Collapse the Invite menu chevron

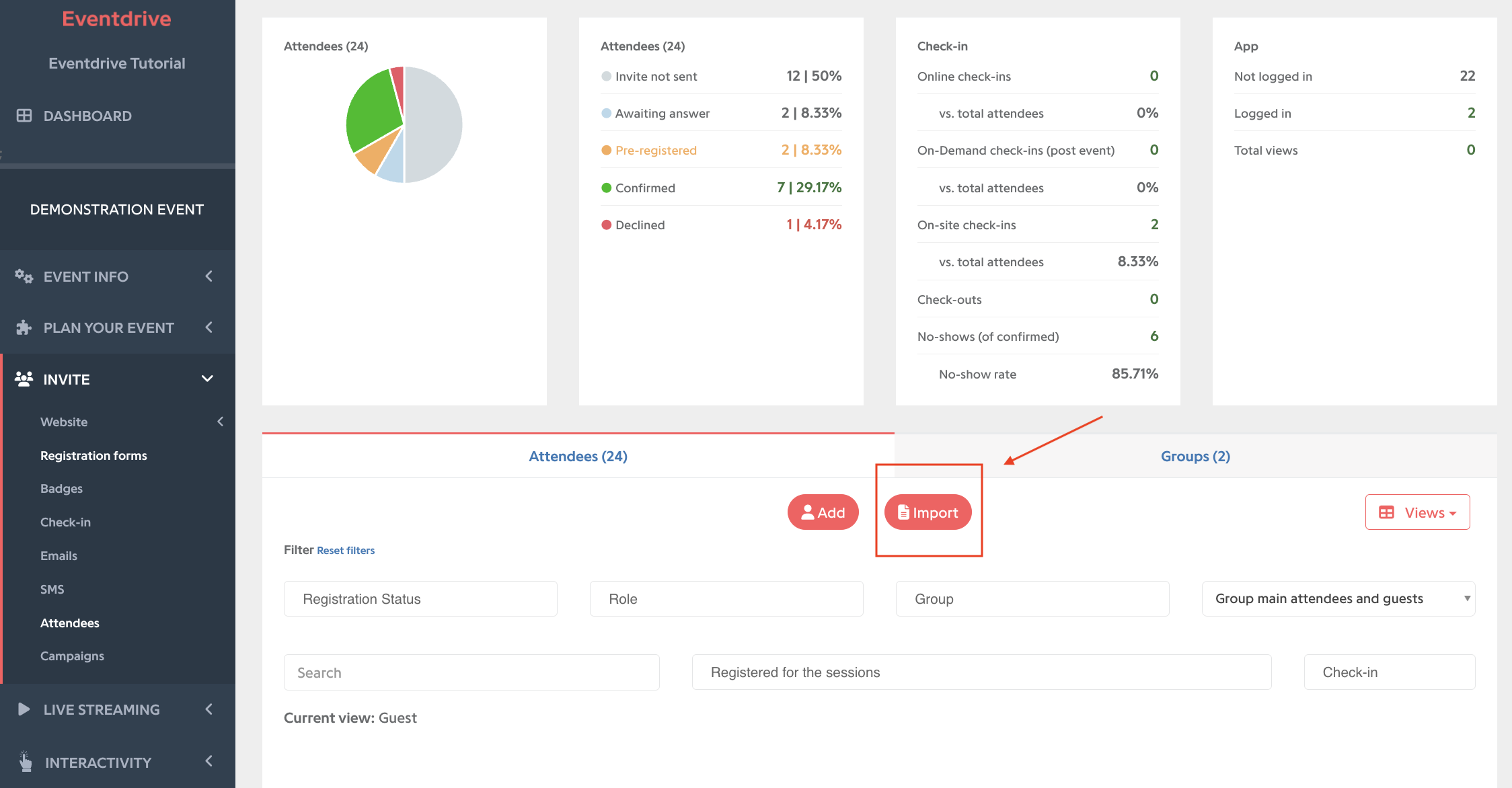tap(208, 379)
